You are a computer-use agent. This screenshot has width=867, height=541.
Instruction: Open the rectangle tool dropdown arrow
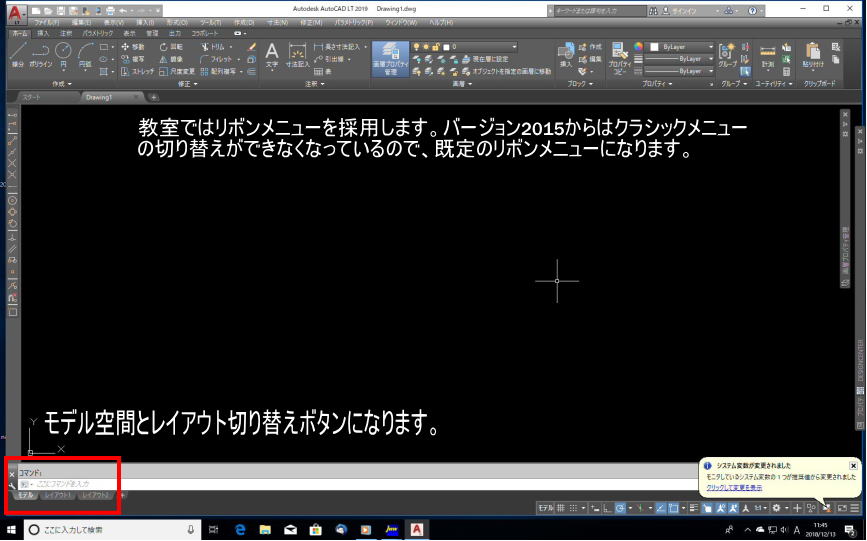113,47
